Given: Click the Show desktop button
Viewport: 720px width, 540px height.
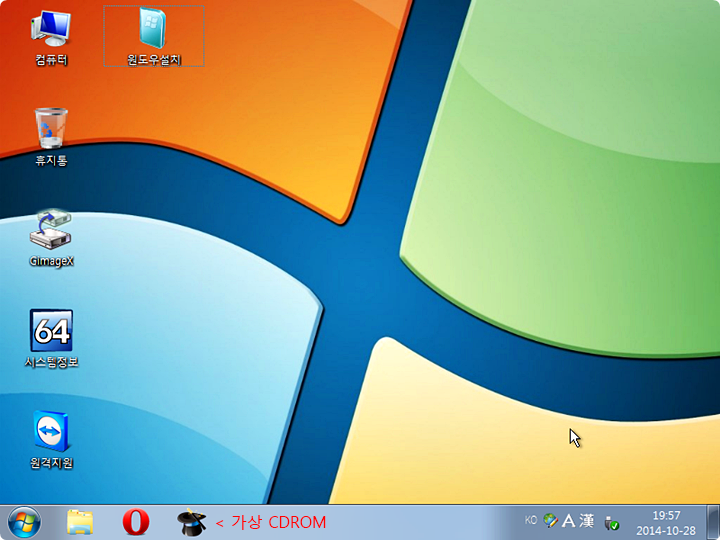Looking at the screenshot, I should pos(713,522).
